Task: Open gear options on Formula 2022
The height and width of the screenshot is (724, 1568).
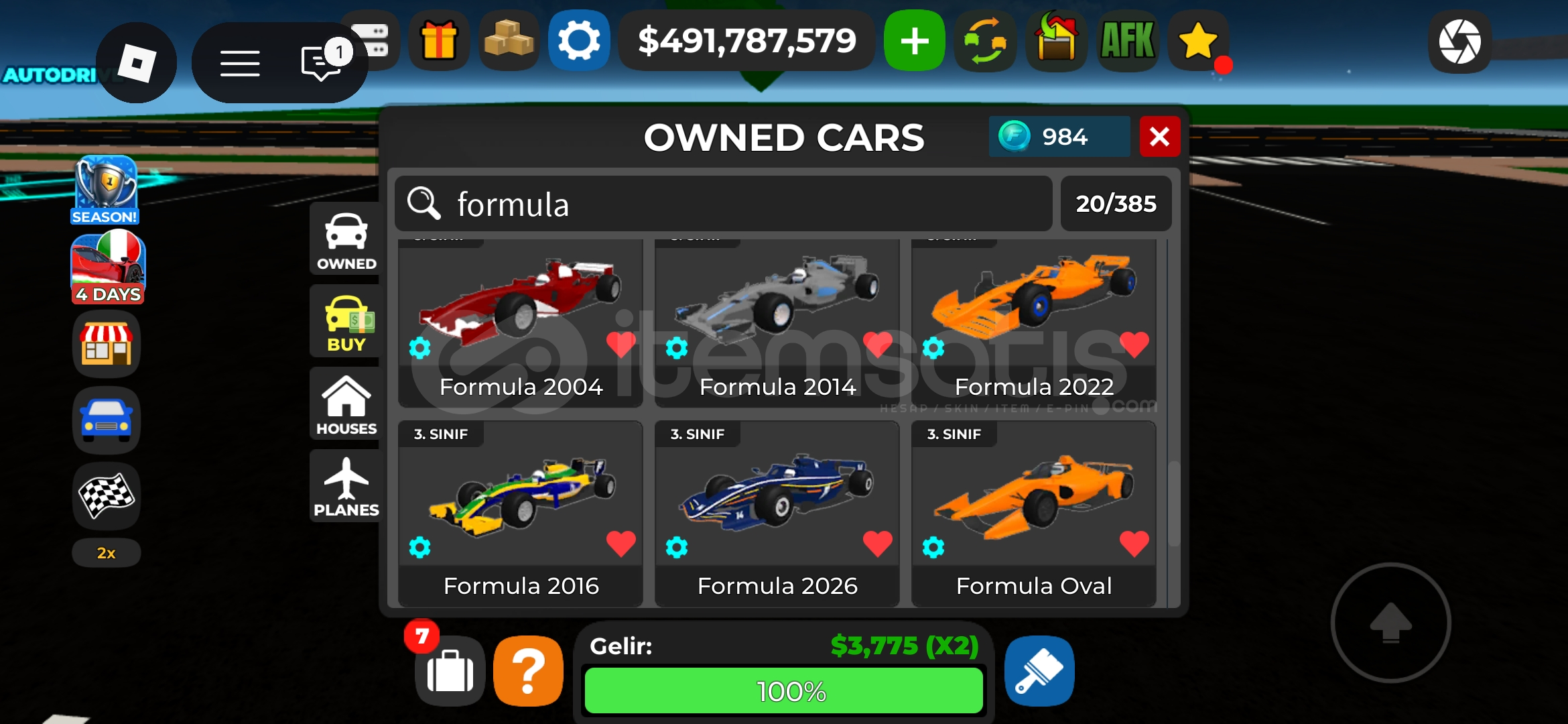Action: click(933, 348)
